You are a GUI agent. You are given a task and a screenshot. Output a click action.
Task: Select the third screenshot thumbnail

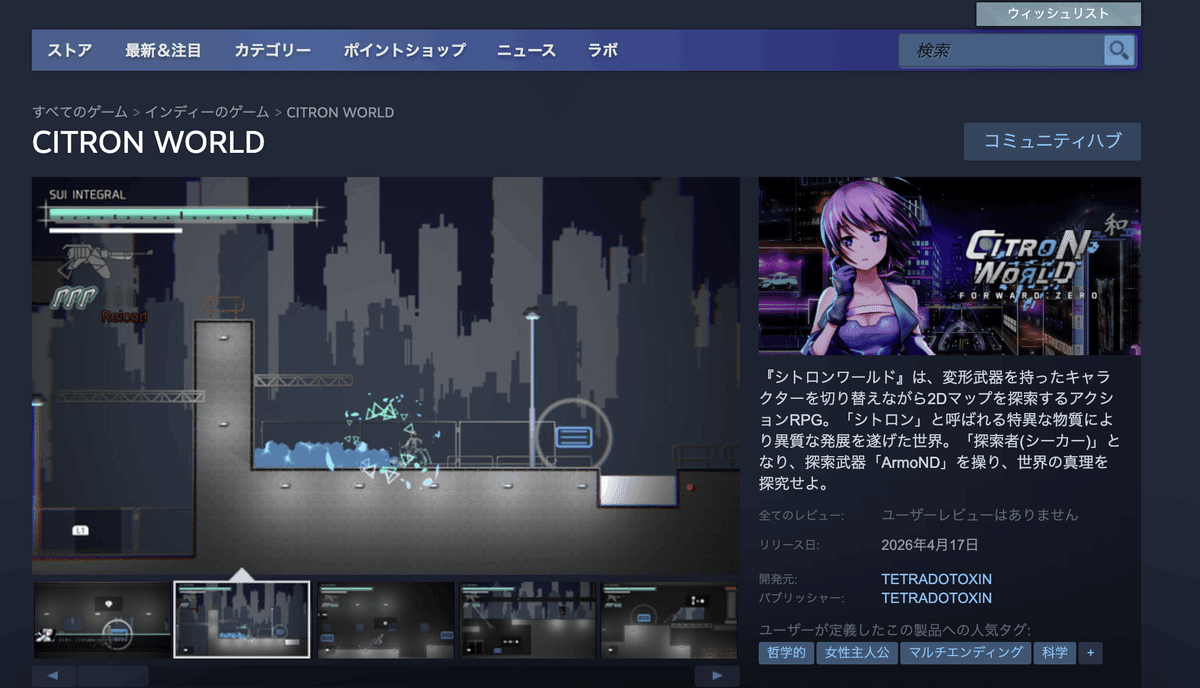click(386, 620)
